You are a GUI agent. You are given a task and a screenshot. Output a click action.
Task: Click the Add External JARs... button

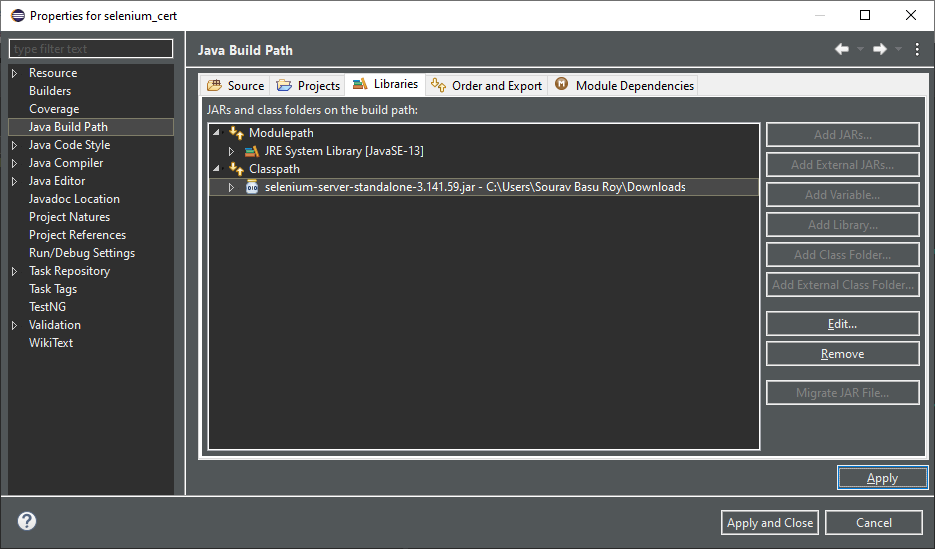(843, 165)
